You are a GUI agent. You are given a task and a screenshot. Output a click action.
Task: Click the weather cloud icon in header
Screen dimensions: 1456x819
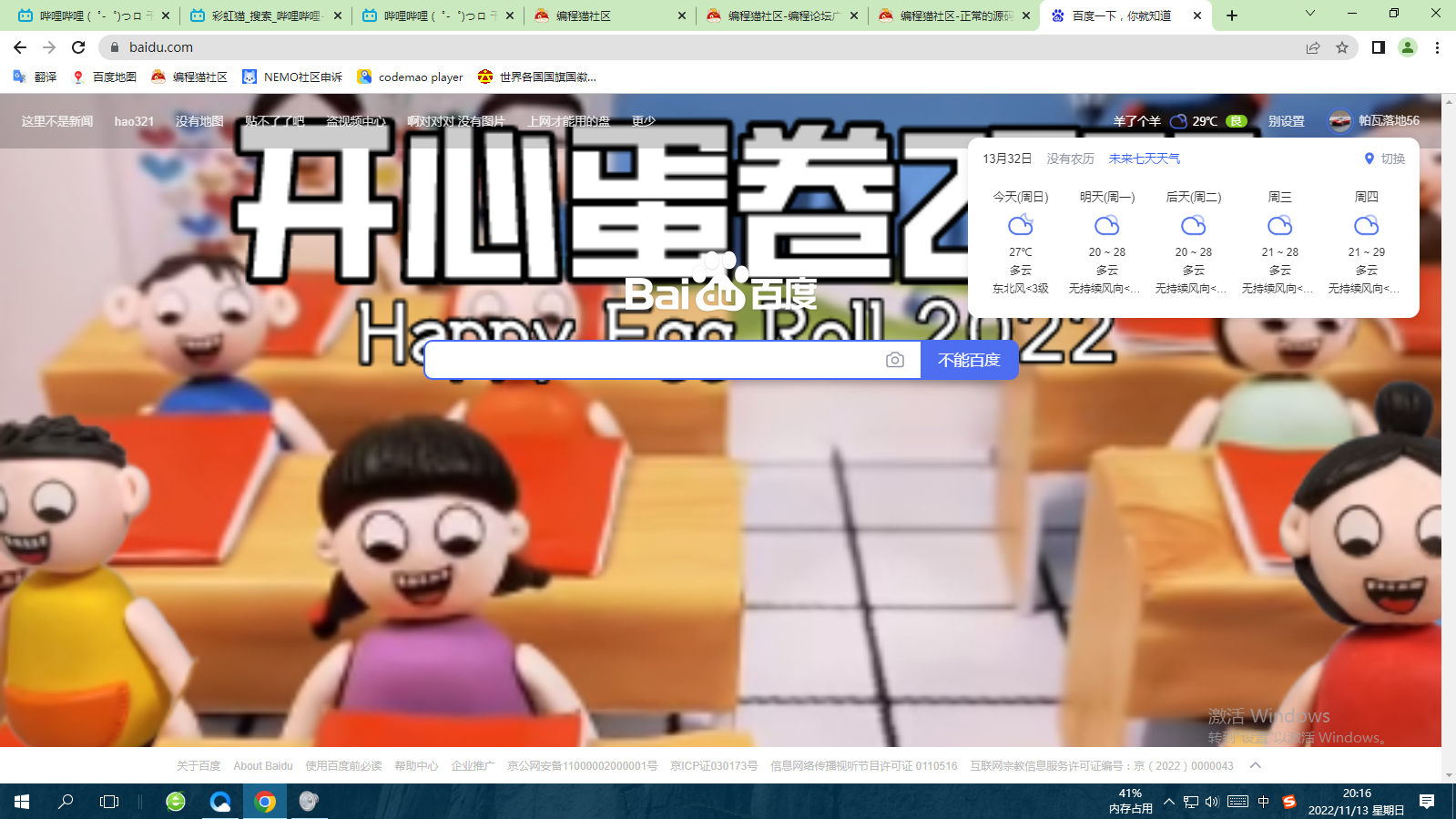click(x=1178, y=121)
